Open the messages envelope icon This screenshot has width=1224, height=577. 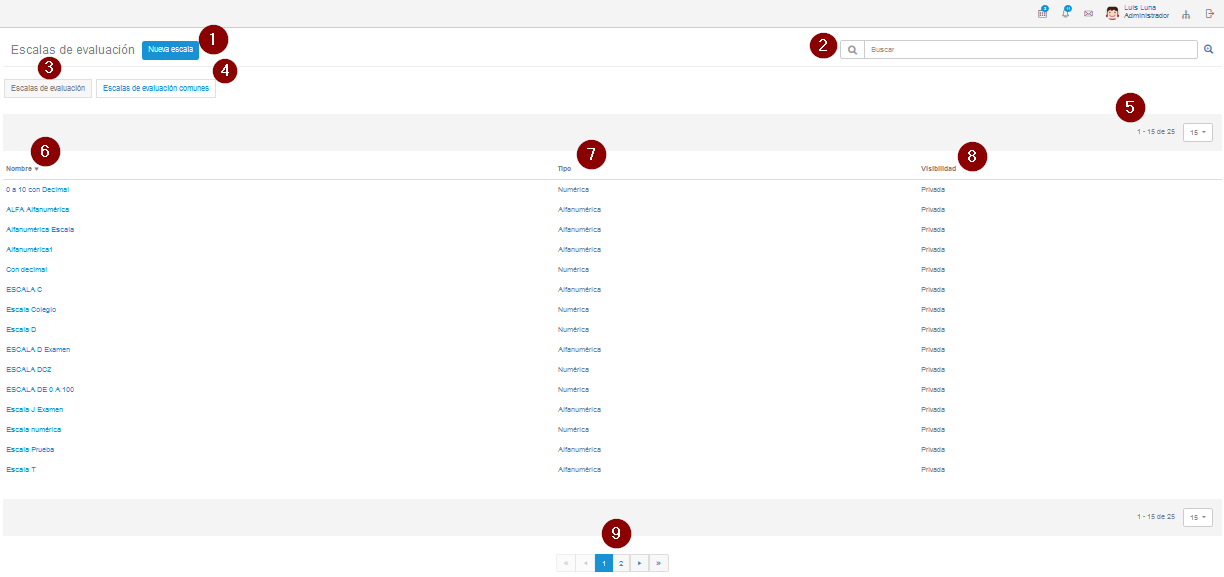(x=1088, y=14)
